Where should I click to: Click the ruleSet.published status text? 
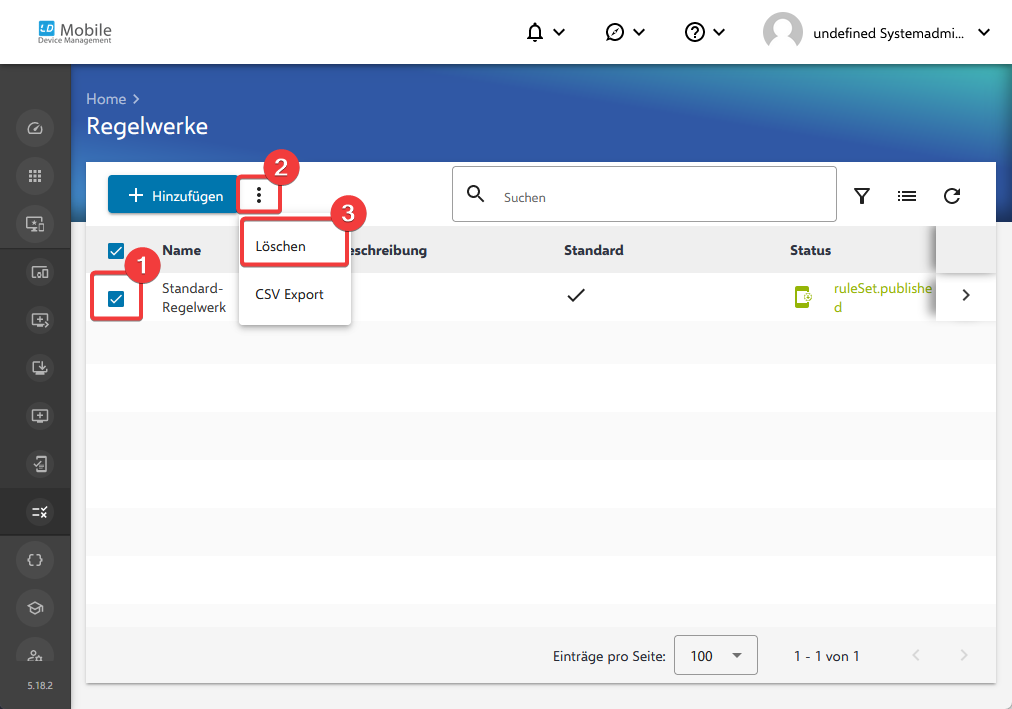(882, 297)
